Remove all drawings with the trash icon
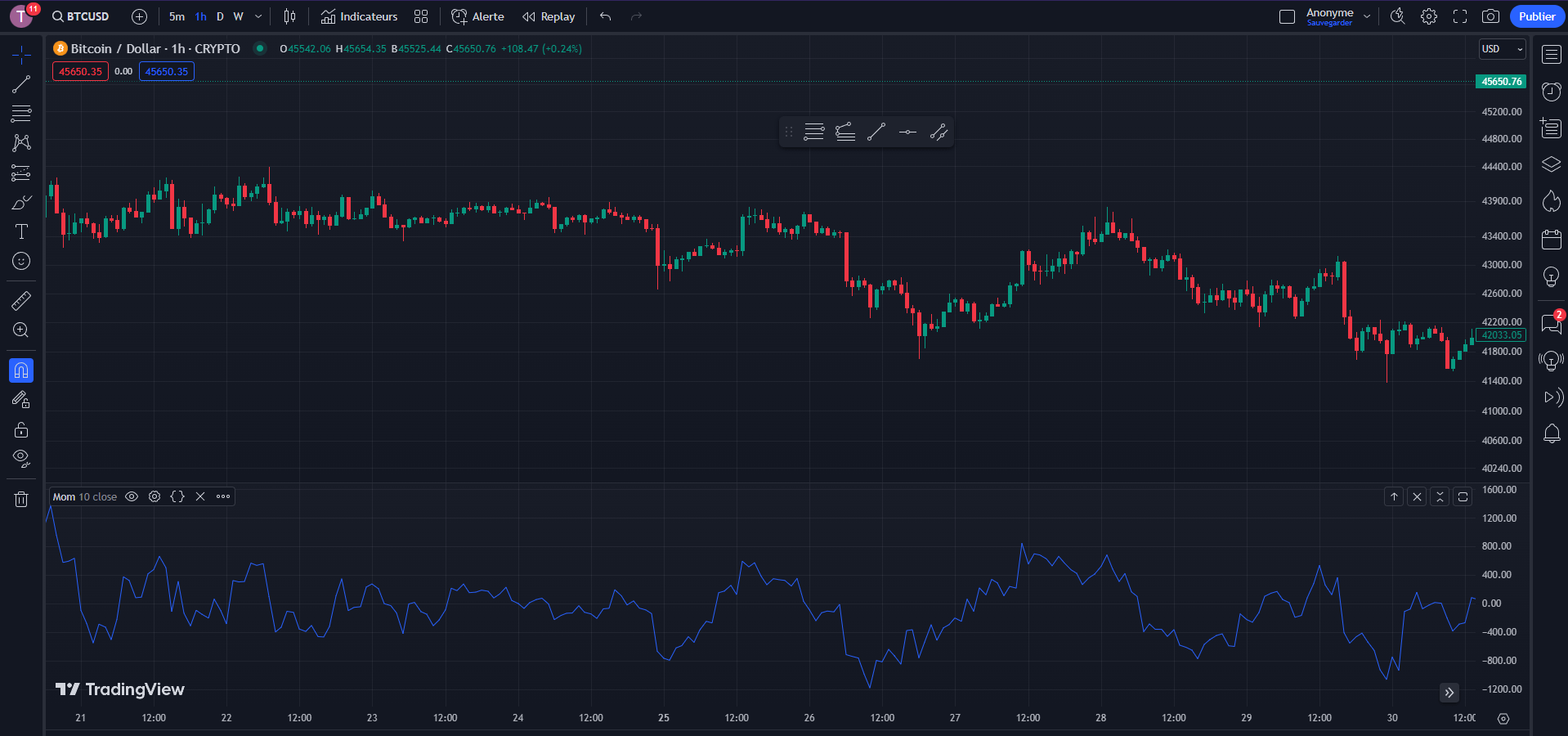The width and height of the screenshot is (1568, 736). coord(21,499)
